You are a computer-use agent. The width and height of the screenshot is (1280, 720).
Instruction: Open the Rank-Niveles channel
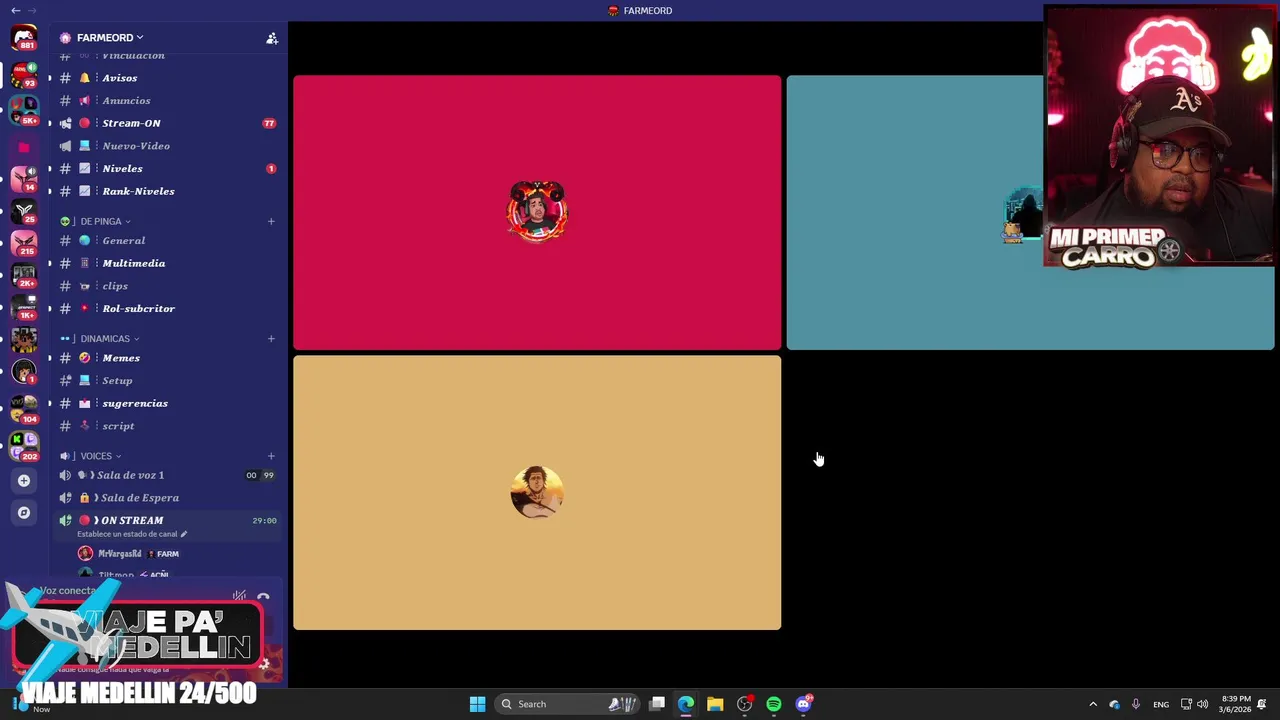167,191
